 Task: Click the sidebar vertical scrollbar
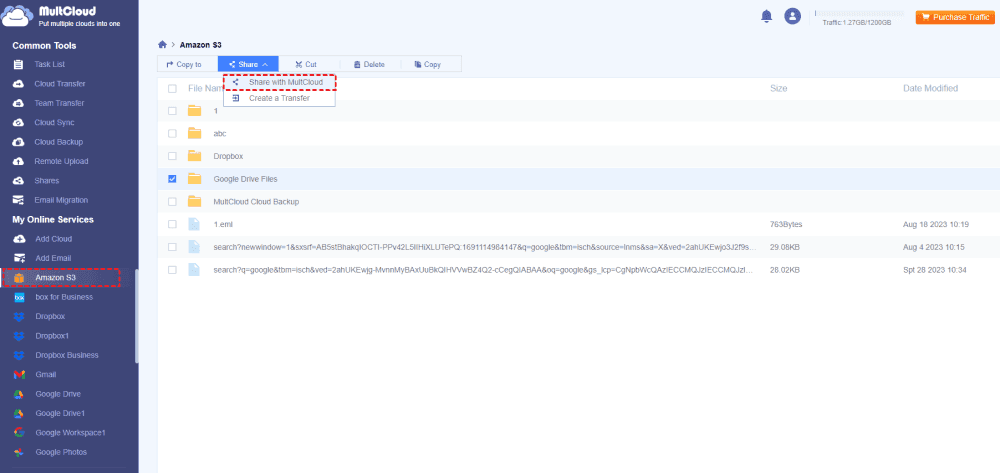coord(136,316)
